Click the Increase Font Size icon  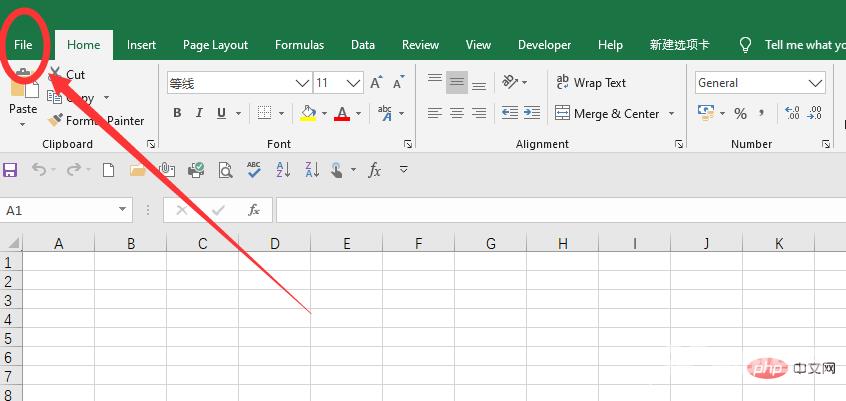click(x=376, y=83)
